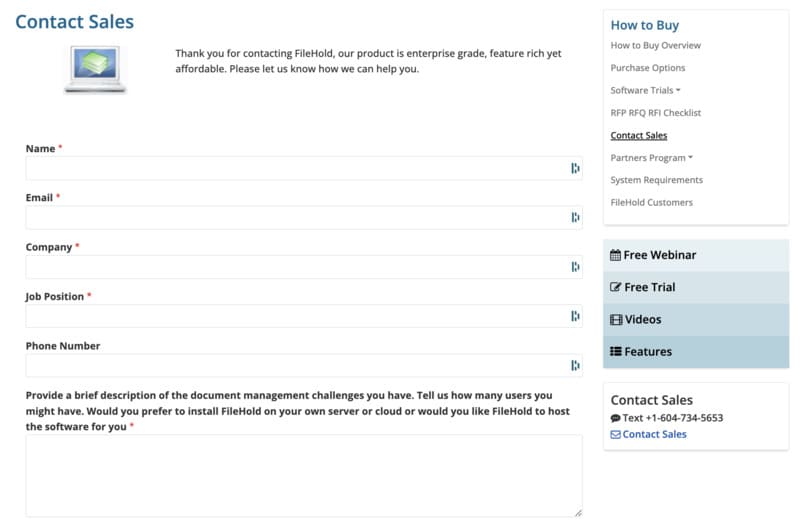This screenshot has height=526, width=800.
Task: Expand the Software Trials submenu arrow
Action: pos(678,90)
